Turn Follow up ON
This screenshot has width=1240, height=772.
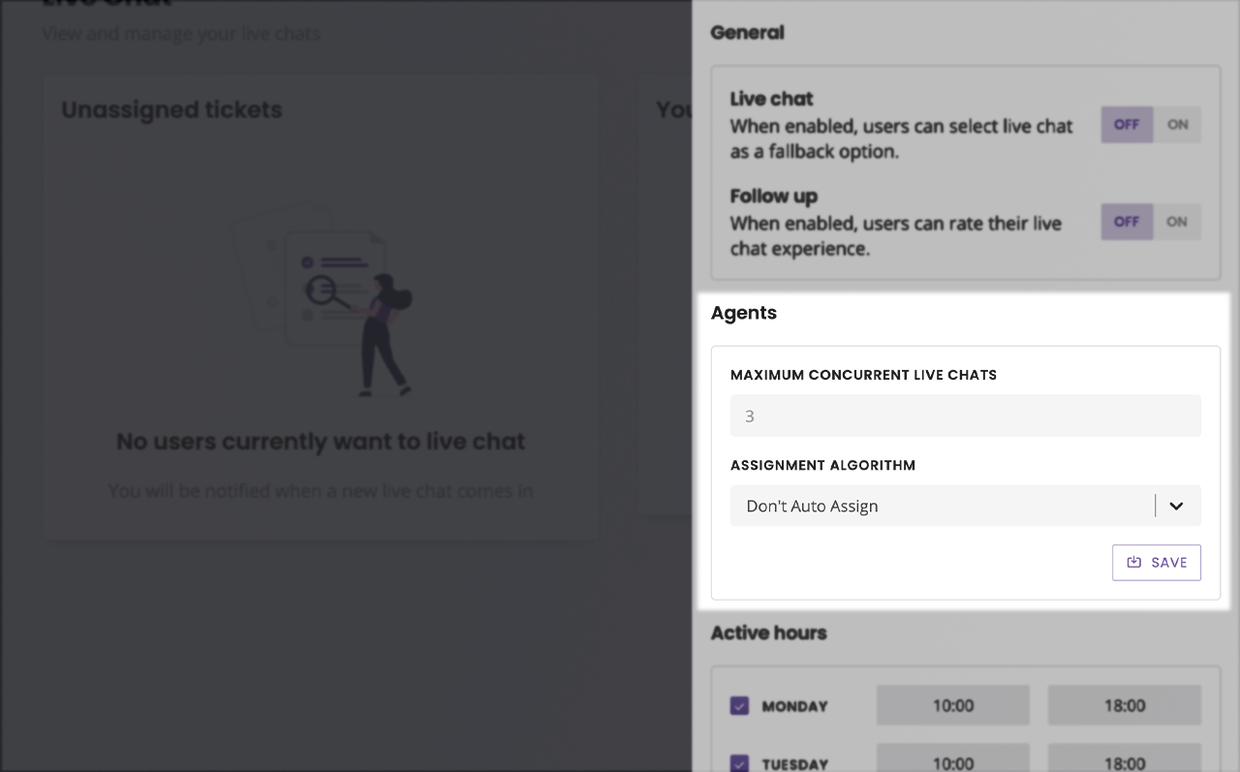(1177, 222)
